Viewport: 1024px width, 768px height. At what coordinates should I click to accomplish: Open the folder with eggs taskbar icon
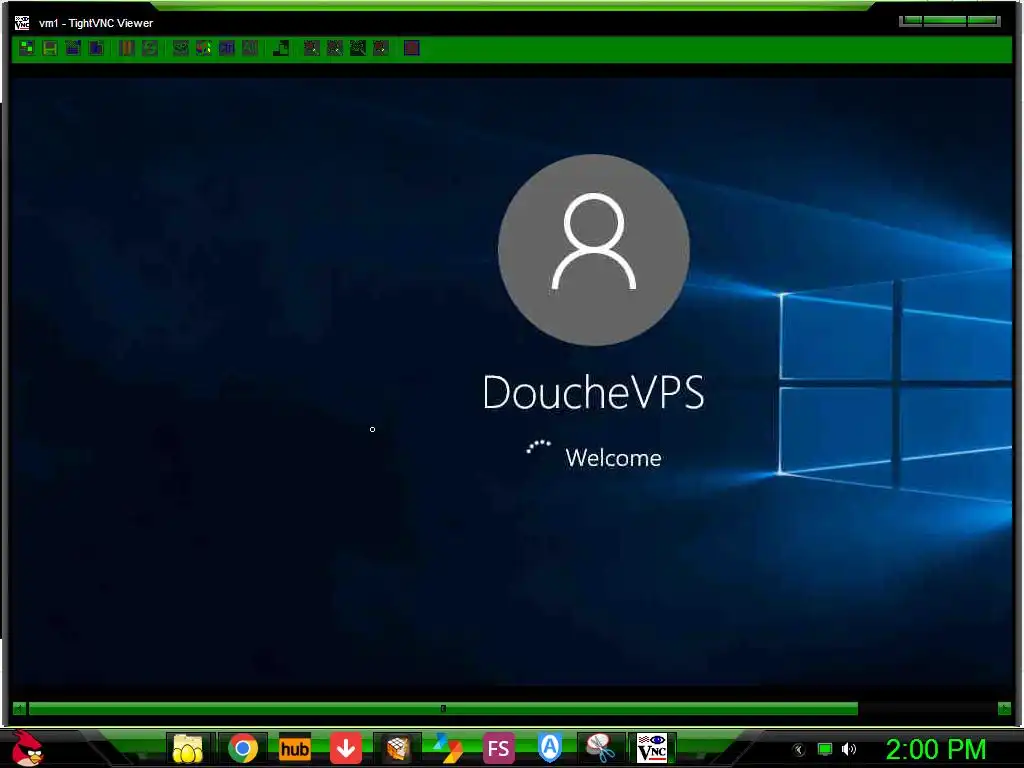(187, 748)
